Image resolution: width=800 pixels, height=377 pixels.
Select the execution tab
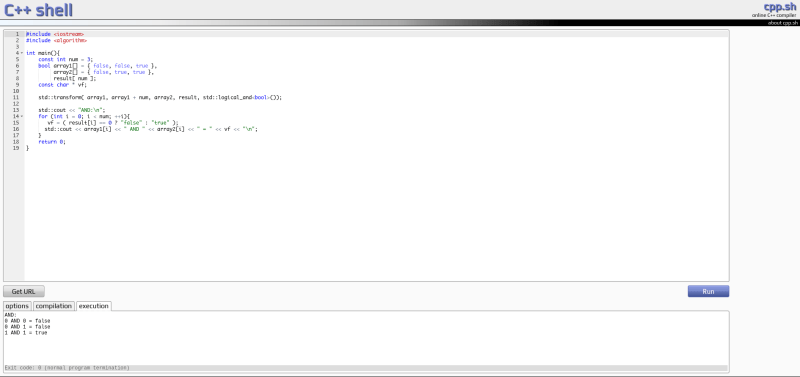93,306
